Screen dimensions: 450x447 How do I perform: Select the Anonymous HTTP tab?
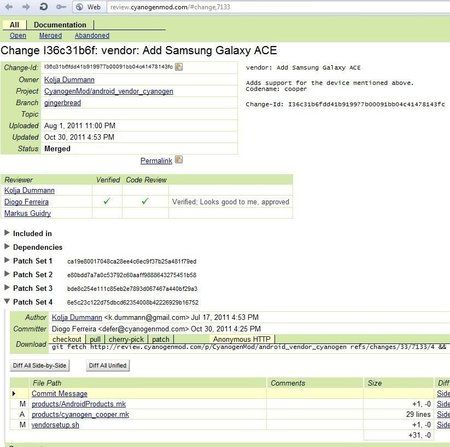[x=242, y=339]
